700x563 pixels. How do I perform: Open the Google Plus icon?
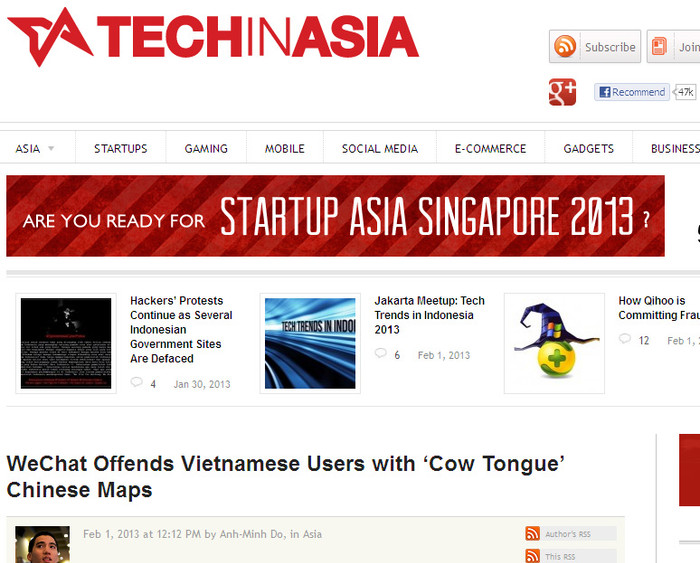[562, 92]
